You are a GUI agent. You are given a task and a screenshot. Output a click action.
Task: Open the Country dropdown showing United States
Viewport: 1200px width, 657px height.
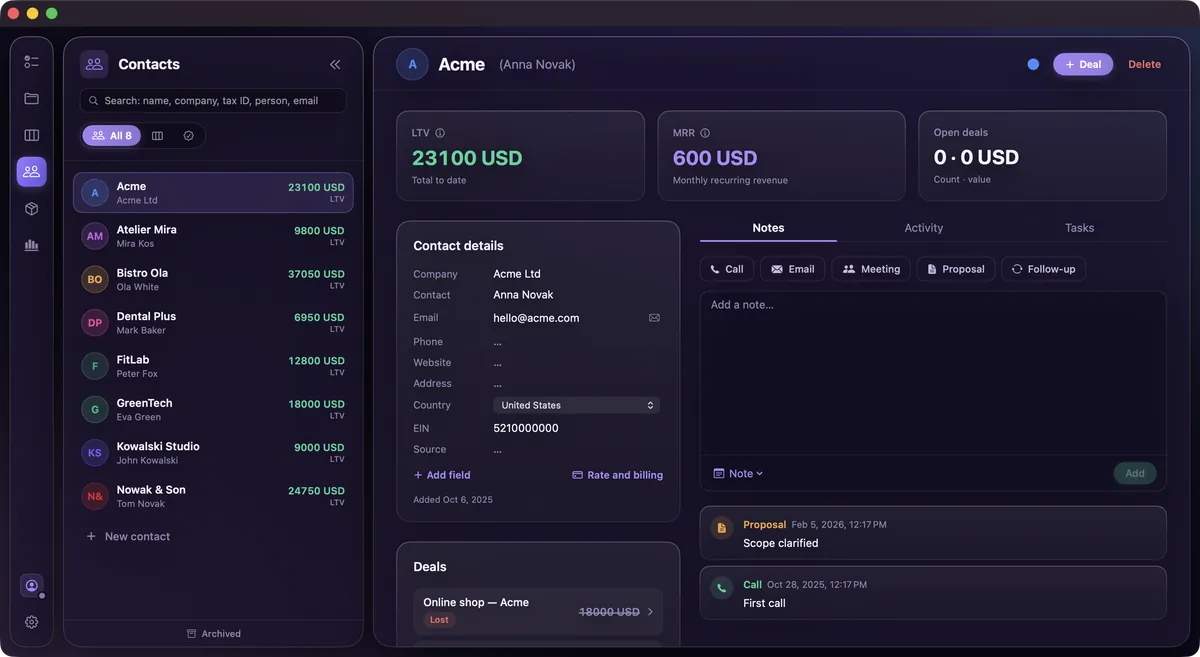pyautogui.click(x=576, y=405)
